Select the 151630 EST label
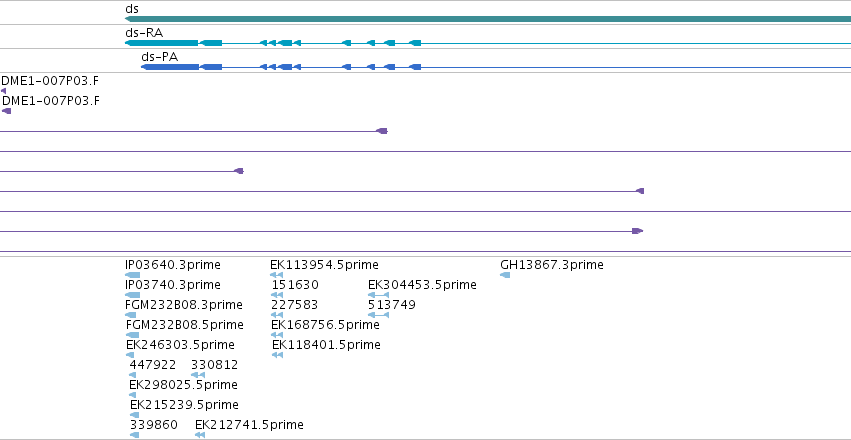Screen dimensions: 851x440 pyautogui.click(x=295, y=285)
